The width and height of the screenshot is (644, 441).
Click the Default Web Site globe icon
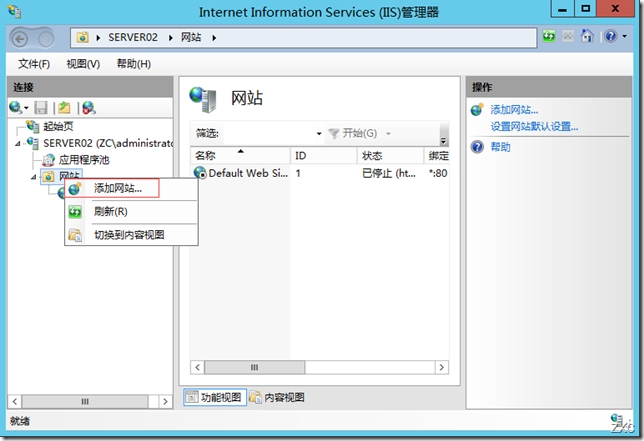pos(200,173)
